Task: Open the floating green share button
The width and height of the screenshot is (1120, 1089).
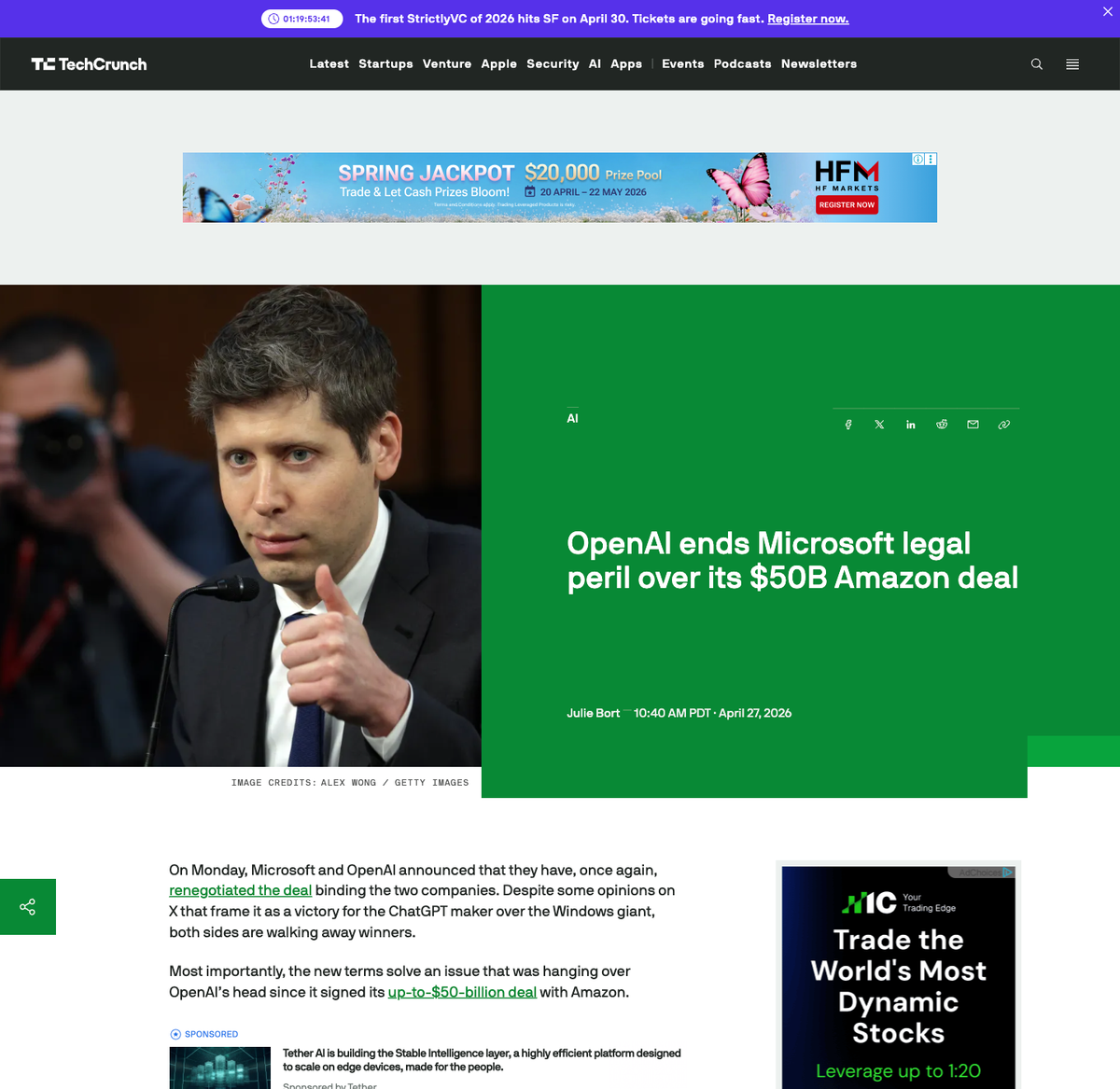Action: [x=28, y=907]
